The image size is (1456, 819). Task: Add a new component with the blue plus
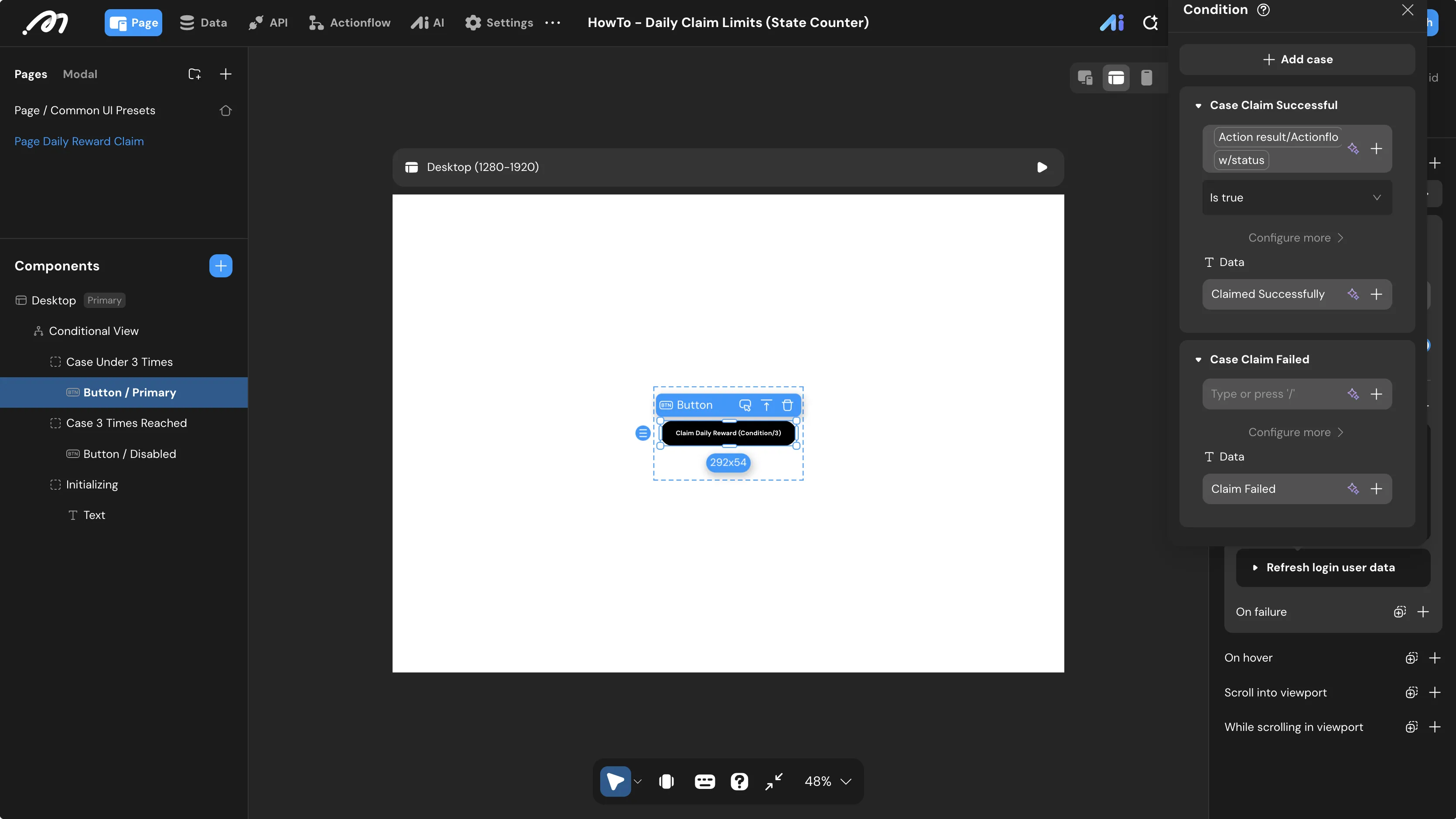pyautogui.click(x=220, y=266)
